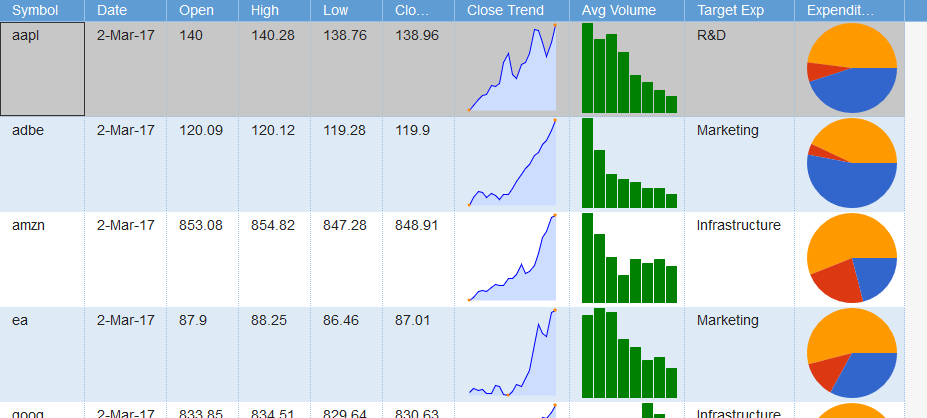Click the 2-Mar-17 date in amzn row
The height and width of the screenshot is (418, 927).
pyautogui.click(x=125, y=225)
